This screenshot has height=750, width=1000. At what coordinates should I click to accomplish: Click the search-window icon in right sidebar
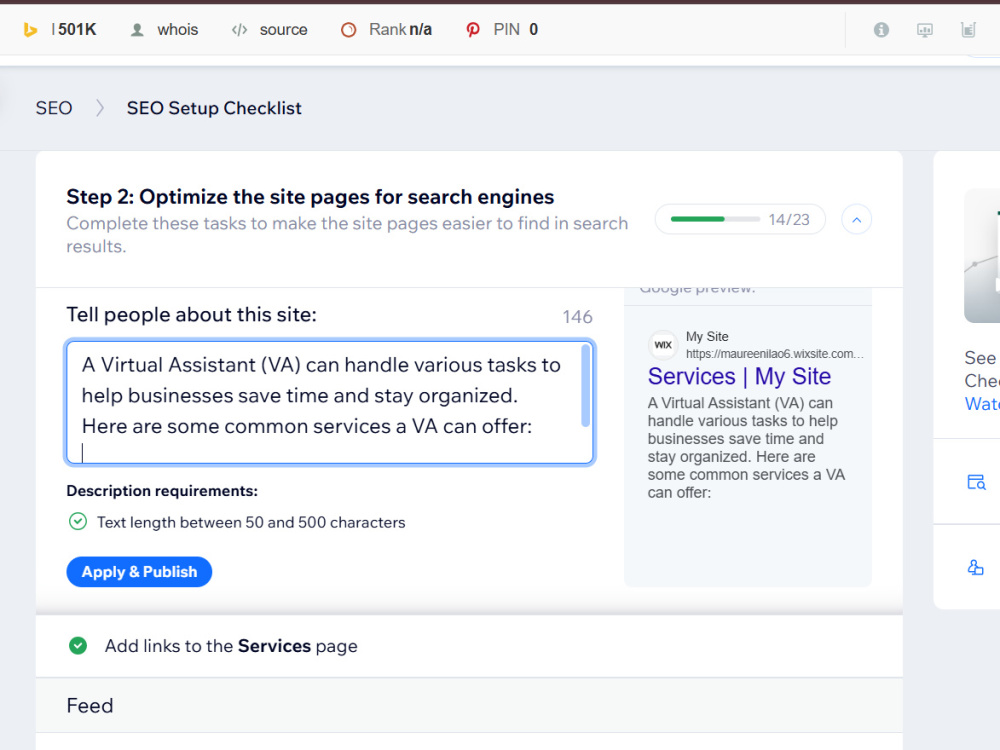[976, 482]
